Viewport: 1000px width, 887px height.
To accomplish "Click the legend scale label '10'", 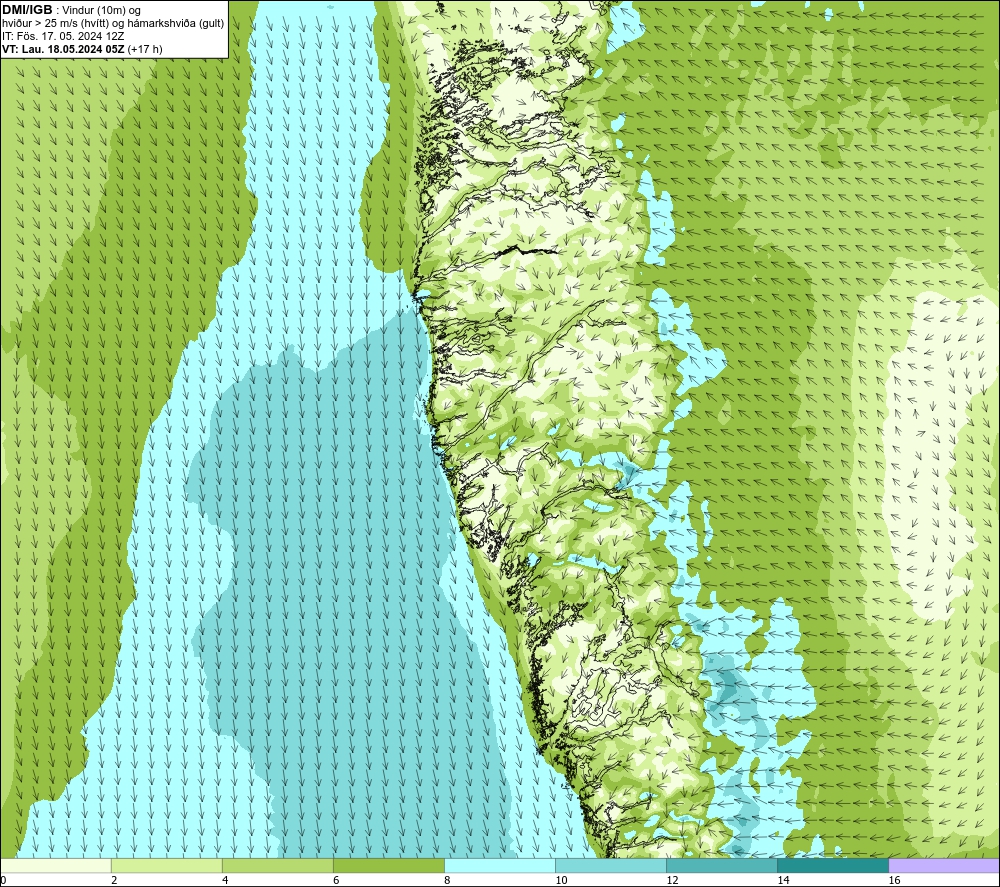I will (561, 880).
